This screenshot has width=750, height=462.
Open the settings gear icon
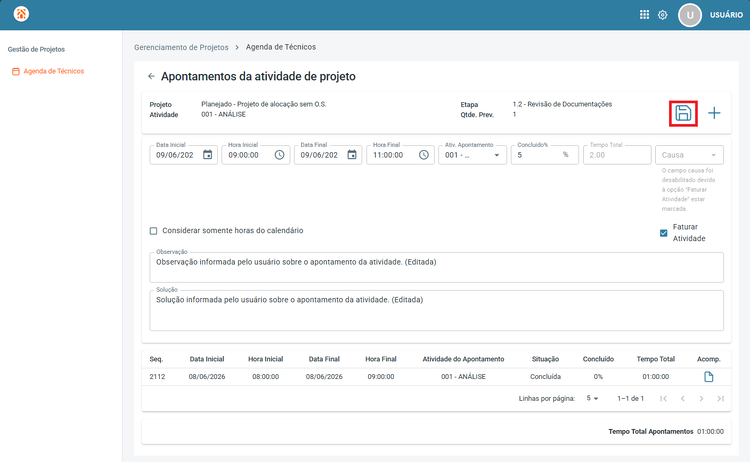pos(662,15)
